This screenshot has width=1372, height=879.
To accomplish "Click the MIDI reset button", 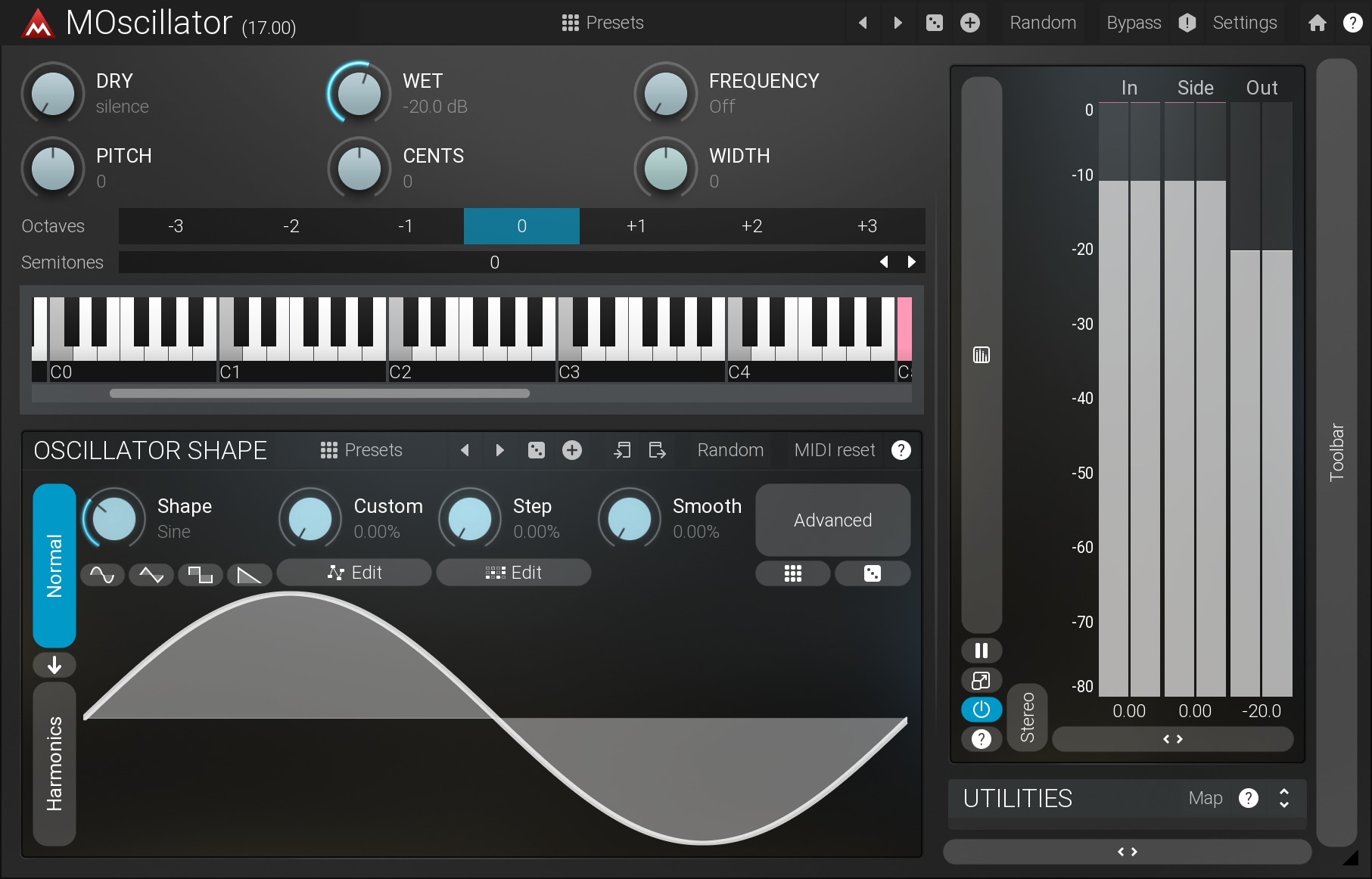I will [x=834, y=450].
